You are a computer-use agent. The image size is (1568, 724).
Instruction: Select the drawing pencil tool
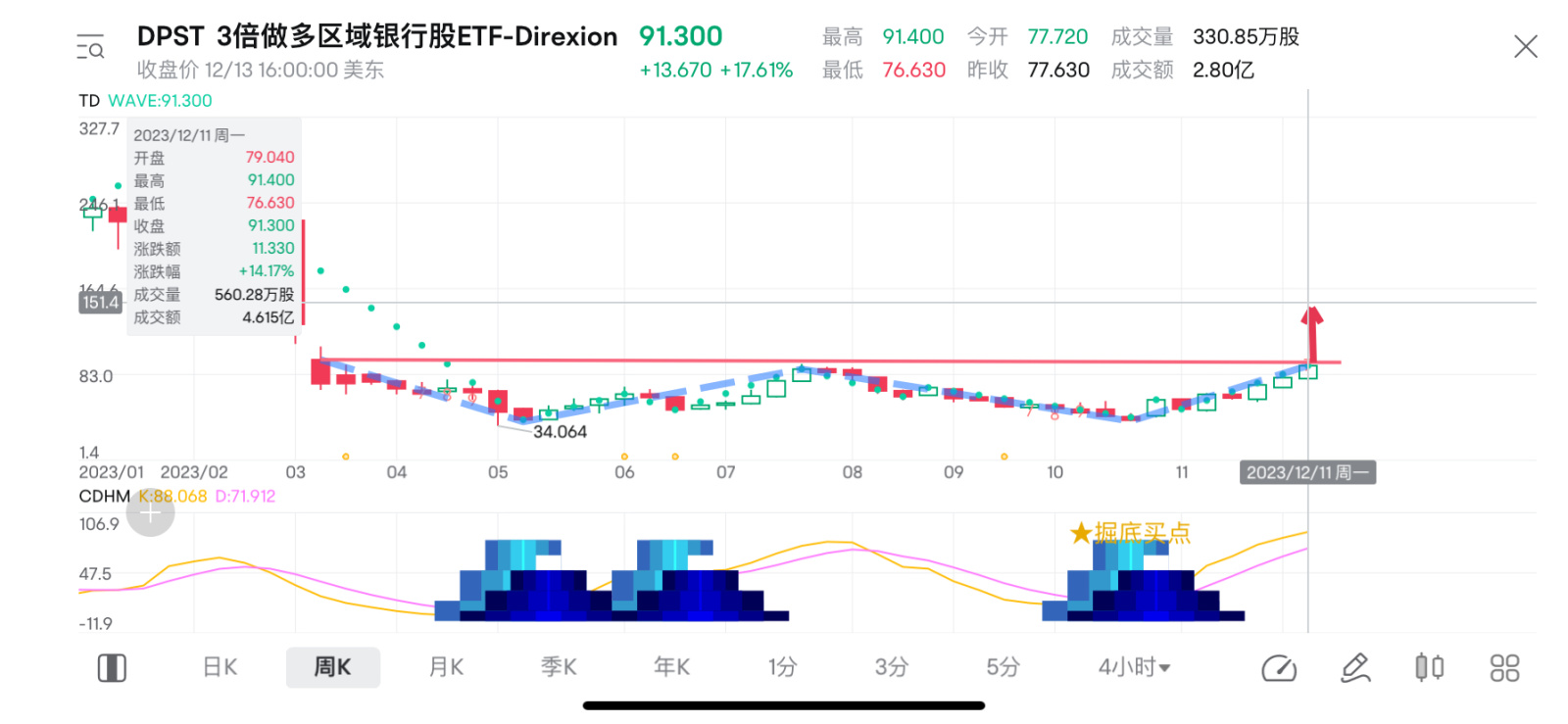(1355, 668)
